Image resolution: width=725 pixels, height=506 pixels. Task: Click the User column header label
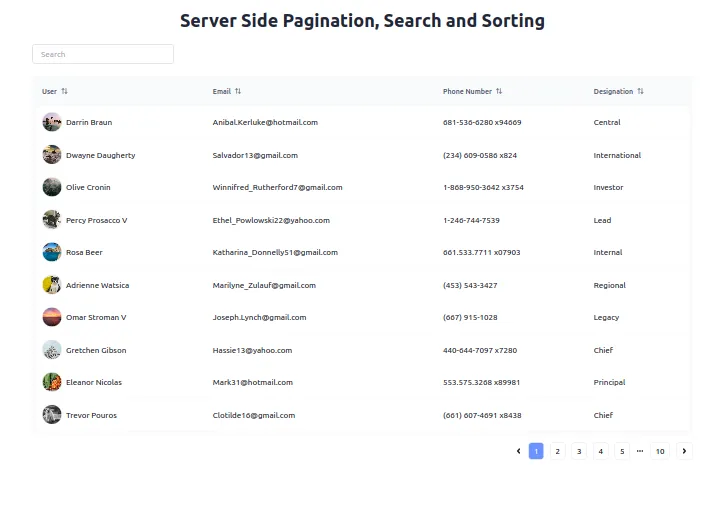click(x=49, y=91)
